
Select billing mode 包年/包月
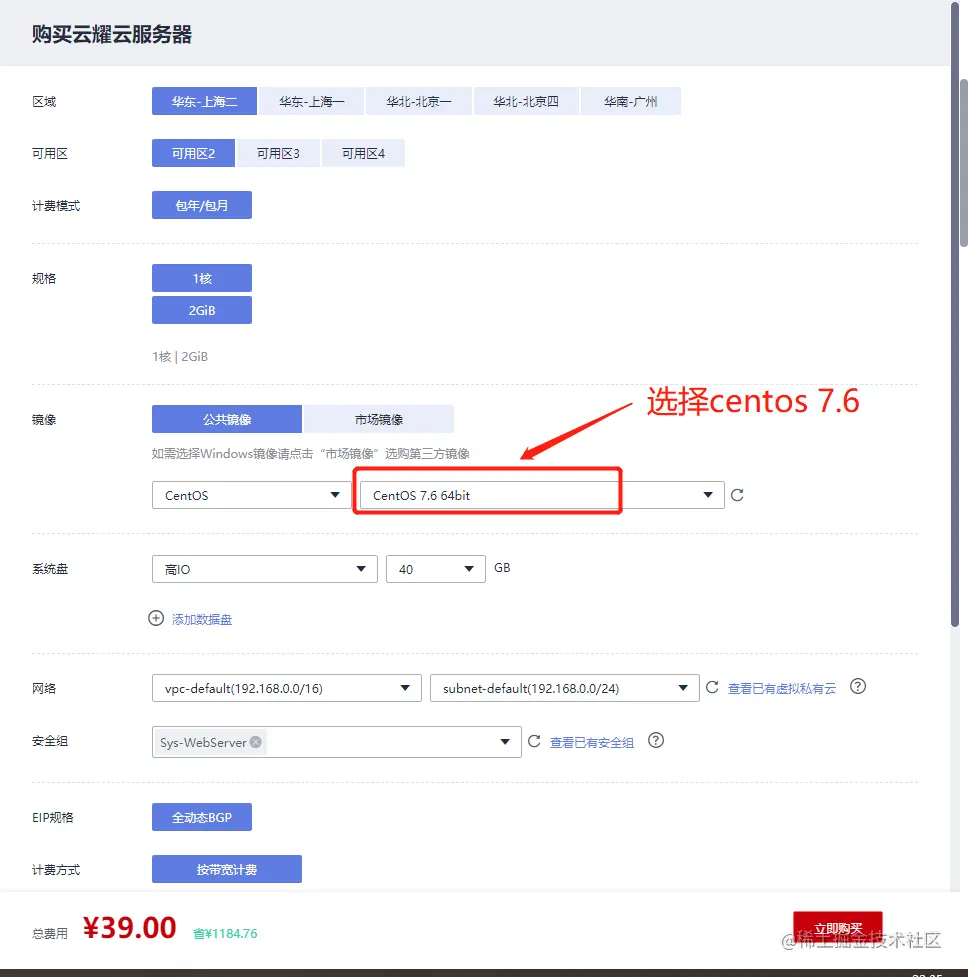coord(202,205)
